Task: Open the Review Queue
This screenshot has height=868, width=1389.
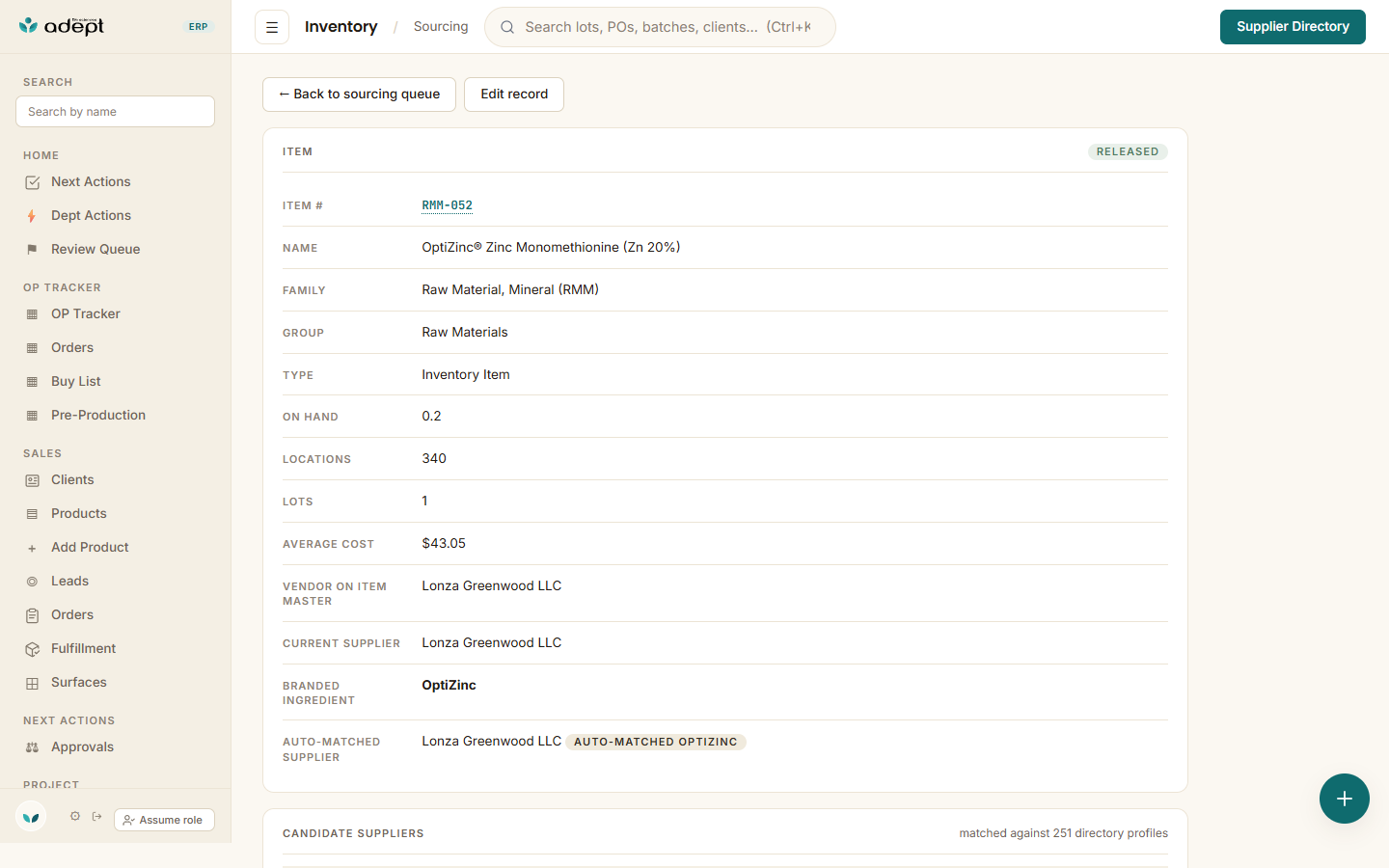Action: click(95, 249)
